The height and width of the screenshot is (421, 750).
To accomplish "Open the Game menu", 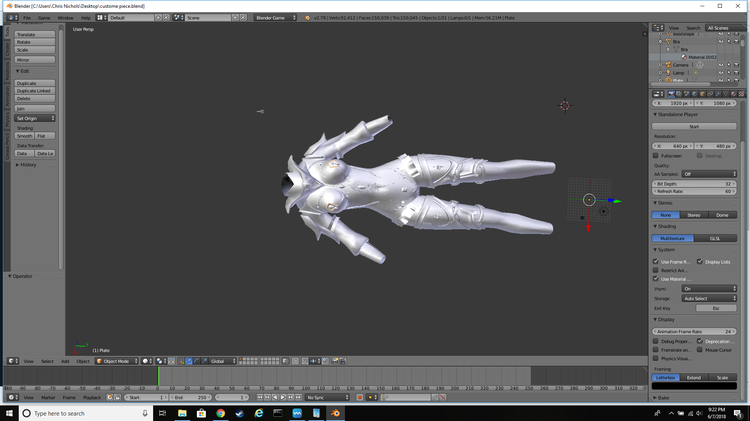I will [x=44, y=18].
